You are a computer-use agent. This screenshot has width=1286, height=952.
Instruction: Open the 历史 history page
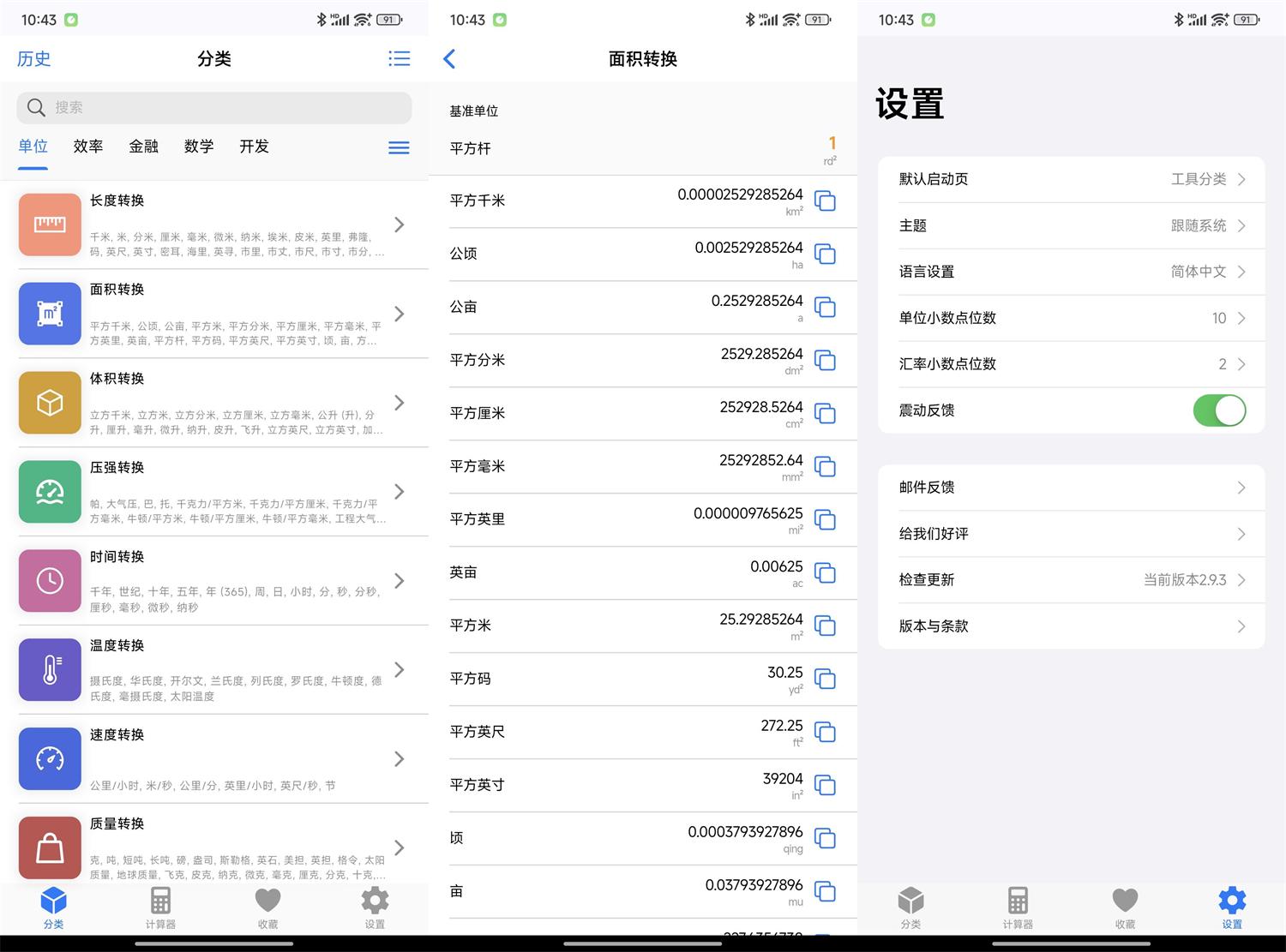(x=33, y=58)
